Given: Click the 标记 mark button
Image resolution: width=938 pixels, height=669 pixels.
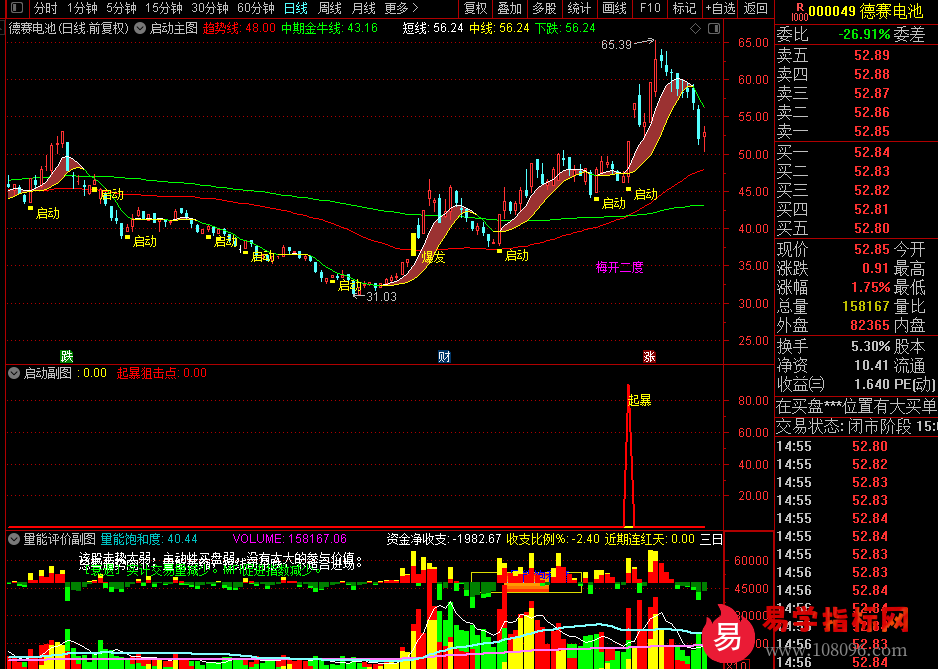Looking at the screenshot, I should [x=684, y=8].
